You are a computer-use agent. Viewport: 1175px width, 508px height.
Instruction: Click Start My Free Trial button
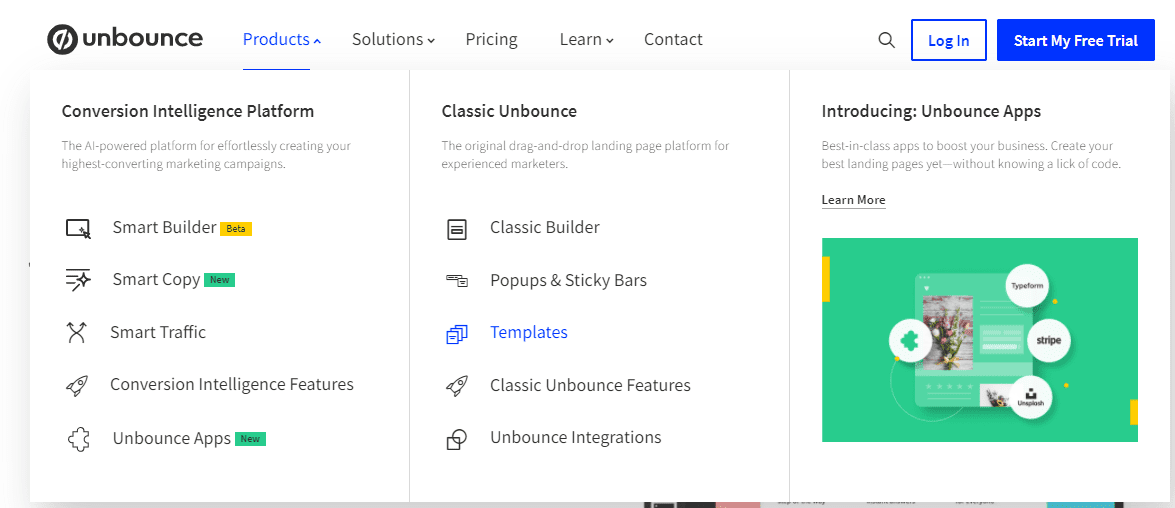pos(1075,40)
